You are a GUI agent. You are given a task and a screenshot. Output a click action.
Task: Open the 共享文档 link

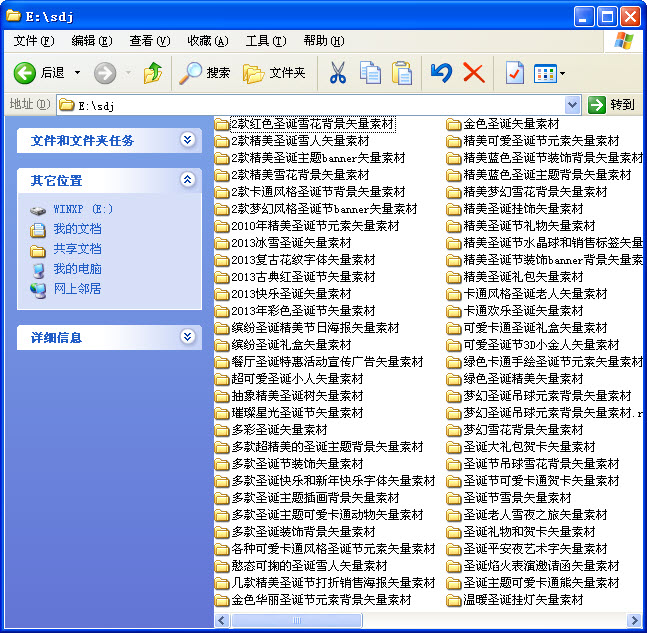click(x=77, y=249)
